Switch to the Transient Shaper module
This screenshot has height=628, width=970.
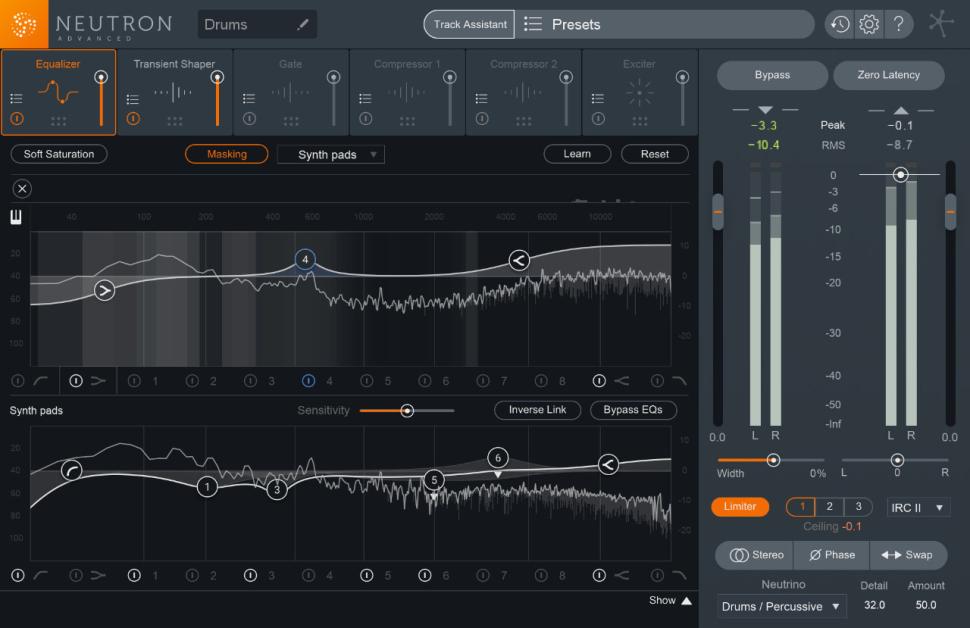pyautogui.click(x=175, y=91)
